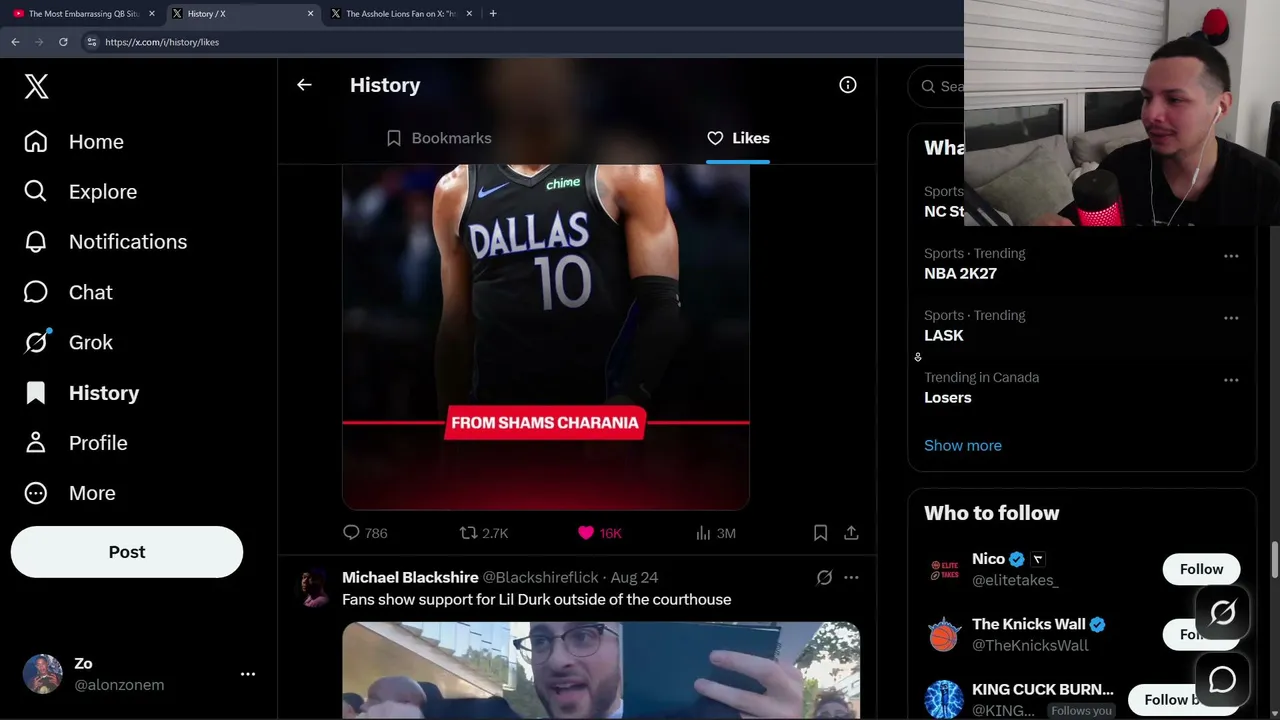Click the Lil Durk post text
Image resolution: width=1280 pixels, height=720 pixels.
[x=537, y=599]
